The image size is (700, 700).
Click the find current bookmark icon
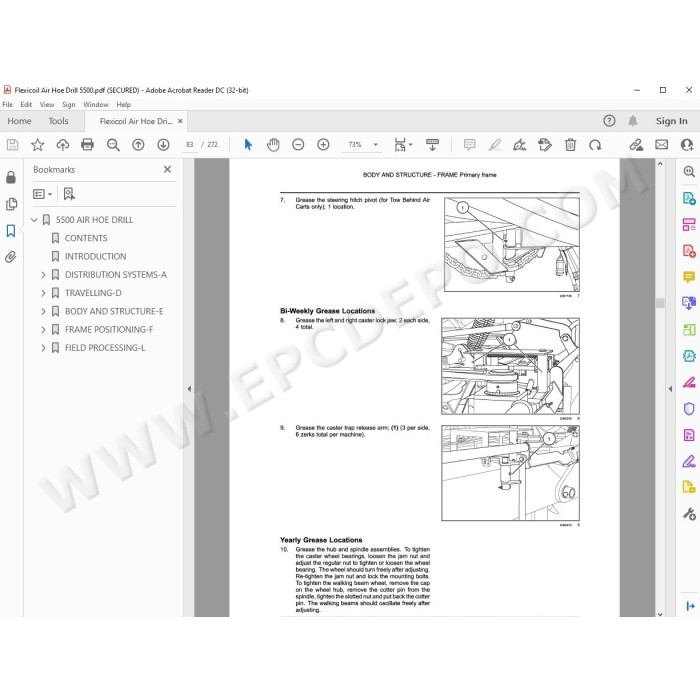(69, 194)
